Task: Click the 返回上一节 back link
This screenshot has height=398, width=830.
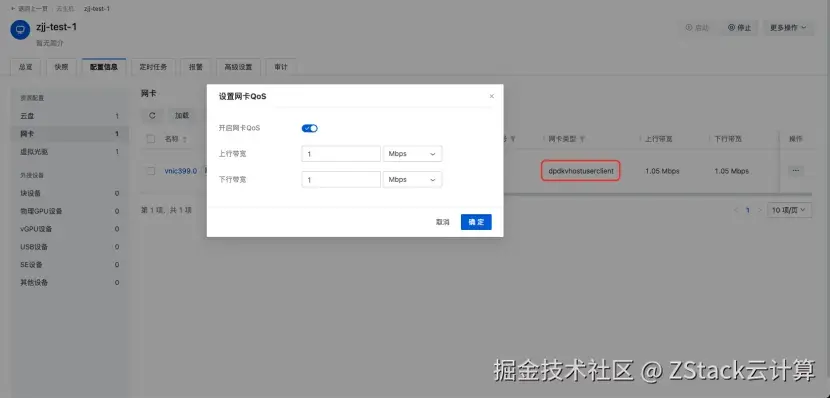Action: tap(30, 9)
